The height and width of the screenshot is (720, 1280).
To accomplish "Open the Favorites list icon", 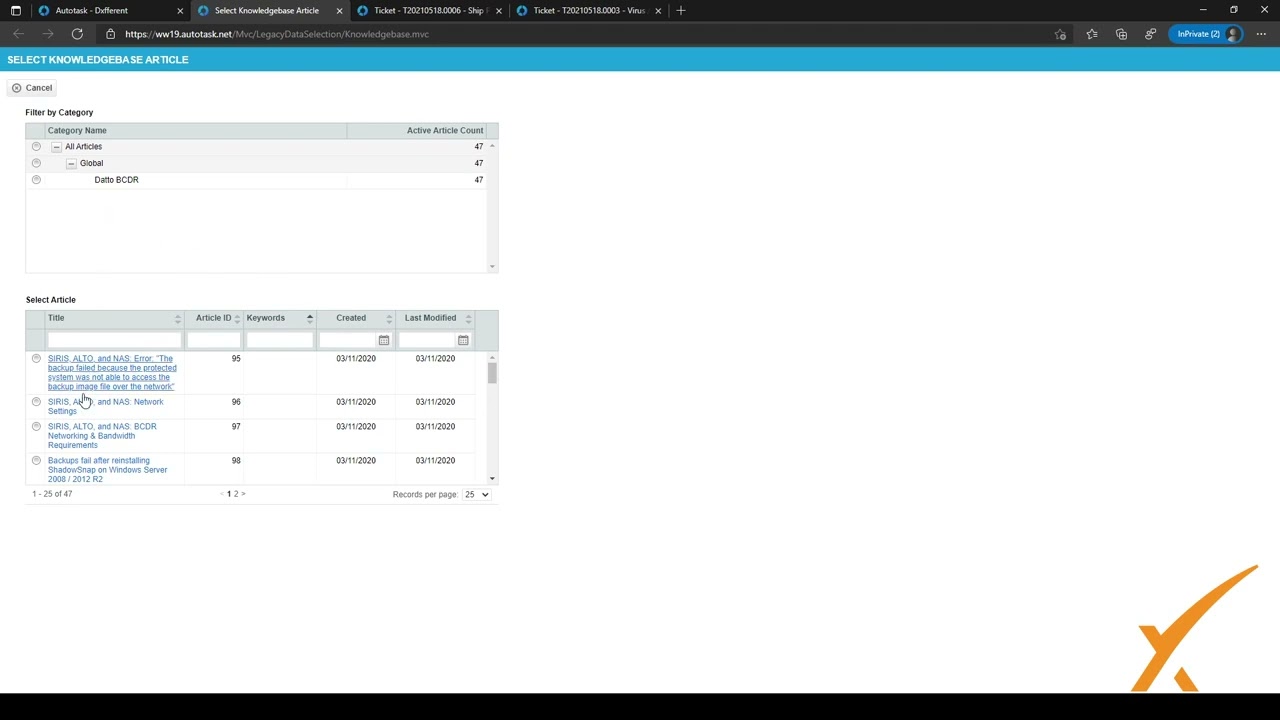I will click(x=1091, y=34).
